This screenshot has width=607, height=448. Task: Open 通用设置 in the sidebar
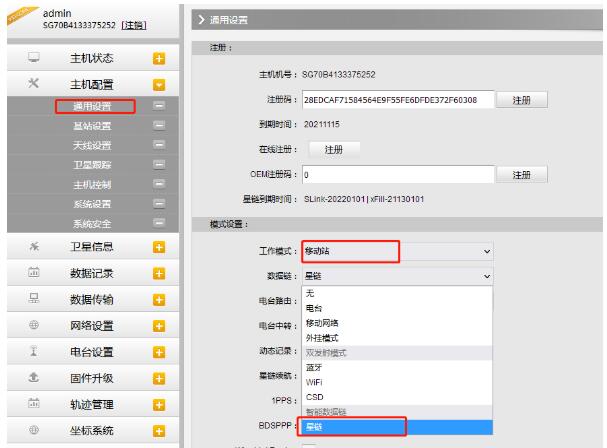92,106
